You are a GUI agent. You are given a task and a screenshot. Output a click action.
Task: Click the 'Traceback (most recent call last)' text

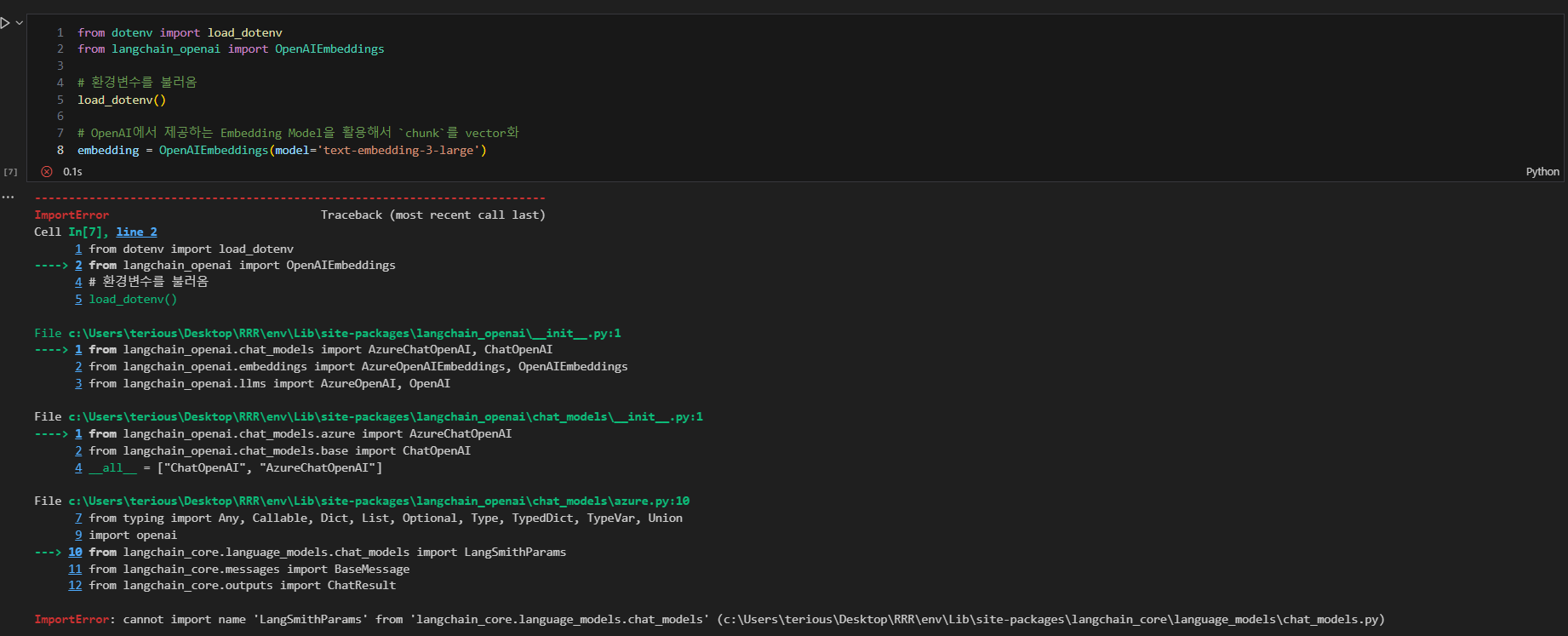[x=432, y=215]
